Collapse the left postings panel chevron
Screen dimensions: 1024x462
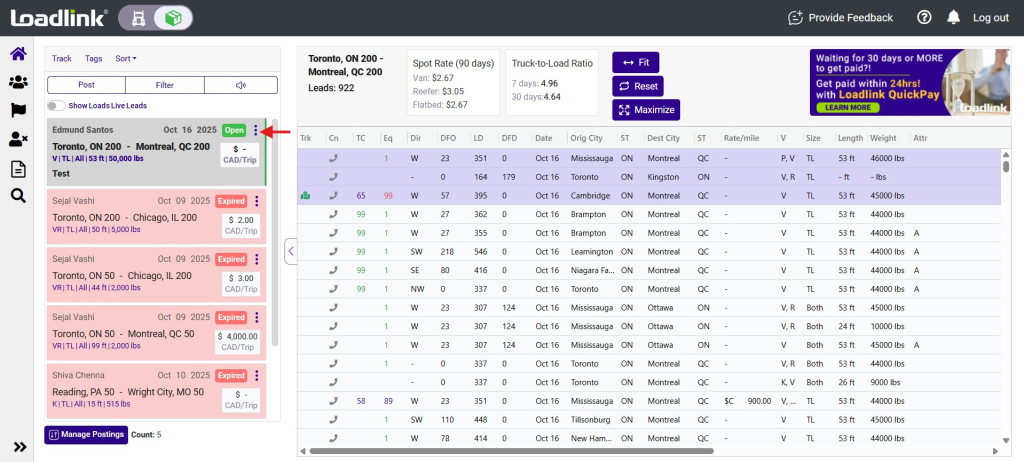[290, 251]
